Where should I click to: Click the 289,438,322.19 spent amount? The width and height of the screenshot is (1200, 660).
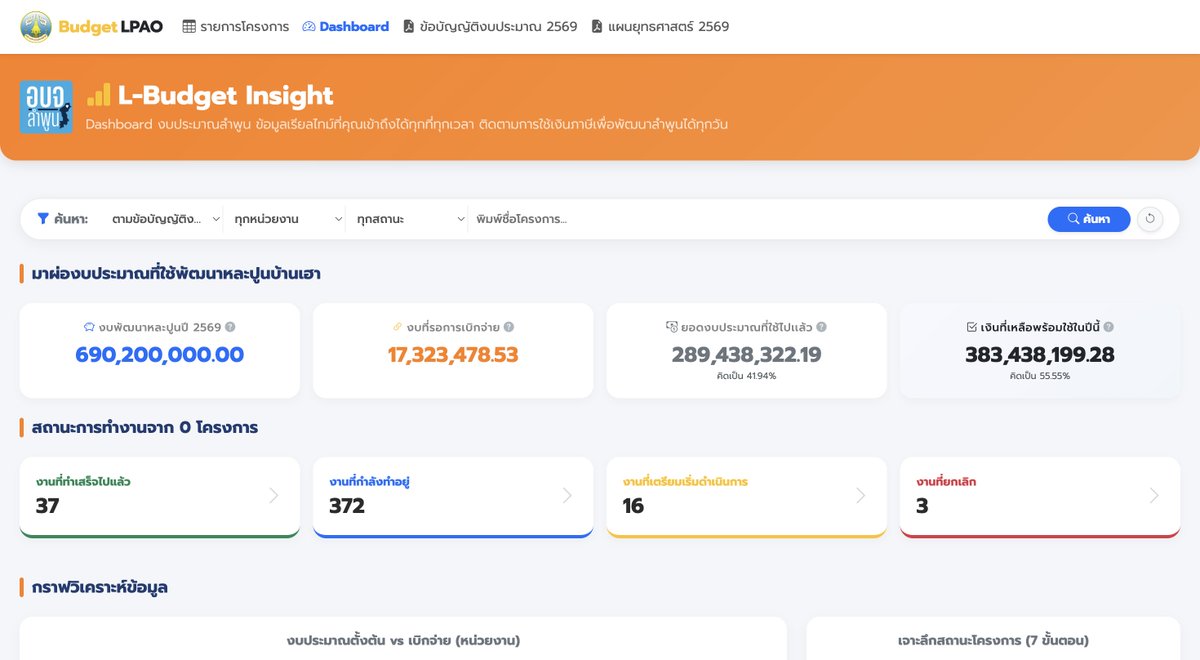(x=746, y=354)
